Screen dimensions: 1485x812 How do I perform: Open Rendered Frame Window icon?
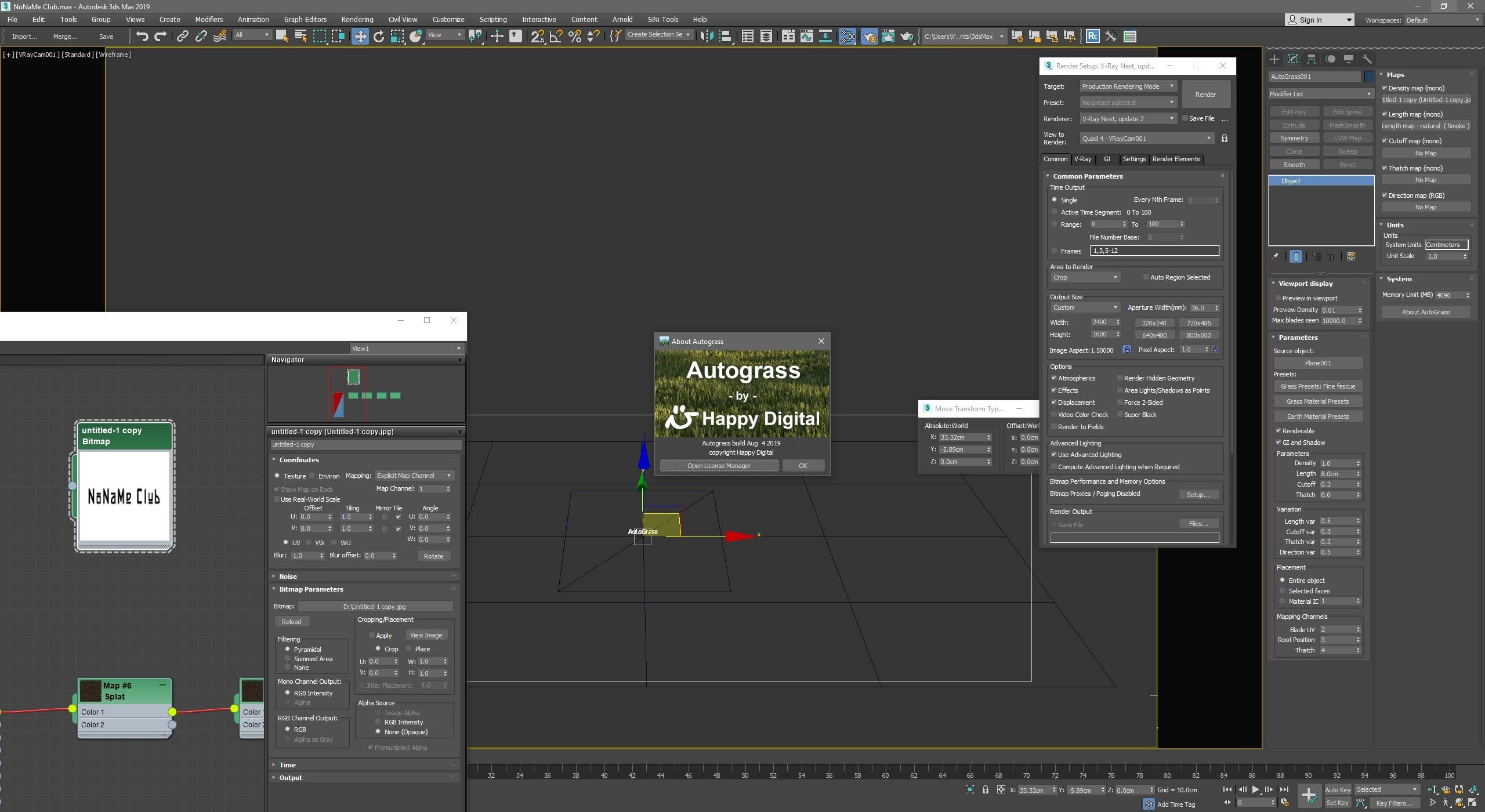pos(888,36)
